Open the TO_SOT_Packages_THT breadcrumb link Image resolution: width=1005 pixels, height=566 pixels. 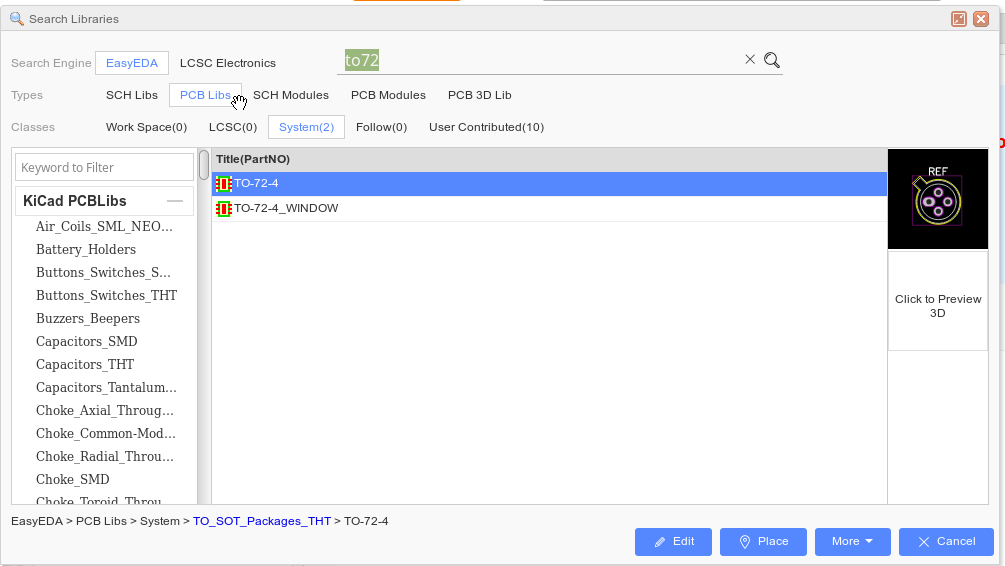point(262,521)
